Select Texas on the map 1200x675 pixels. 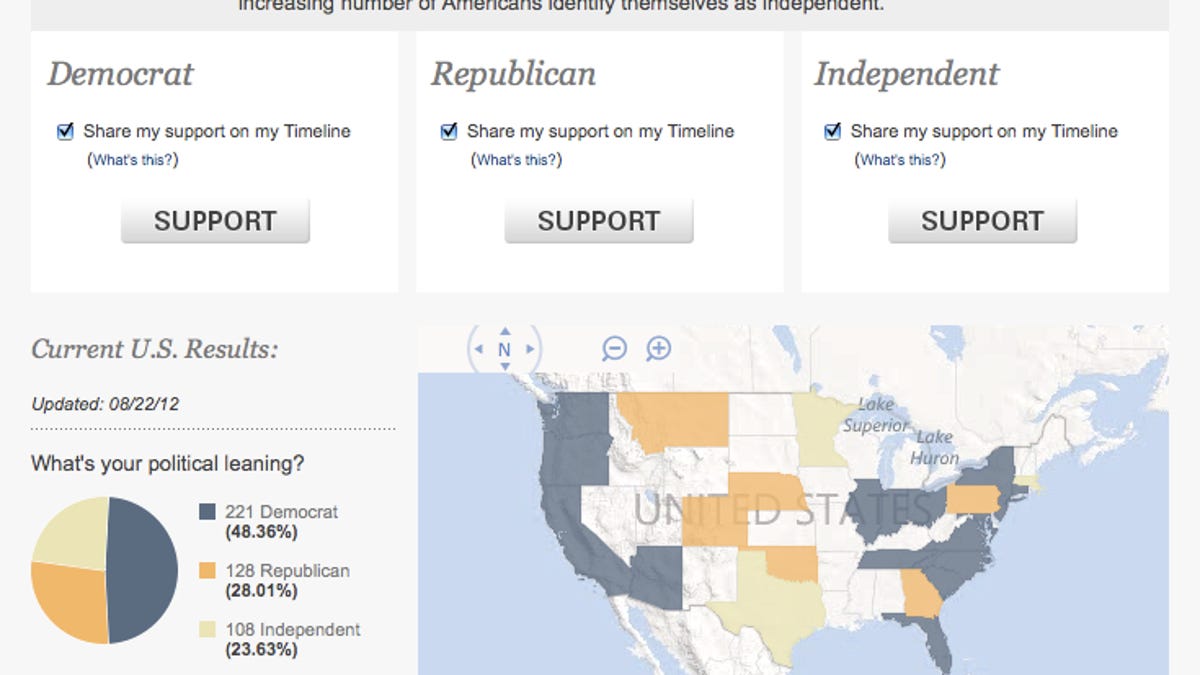pyautogui.click(x=770, y=602)
